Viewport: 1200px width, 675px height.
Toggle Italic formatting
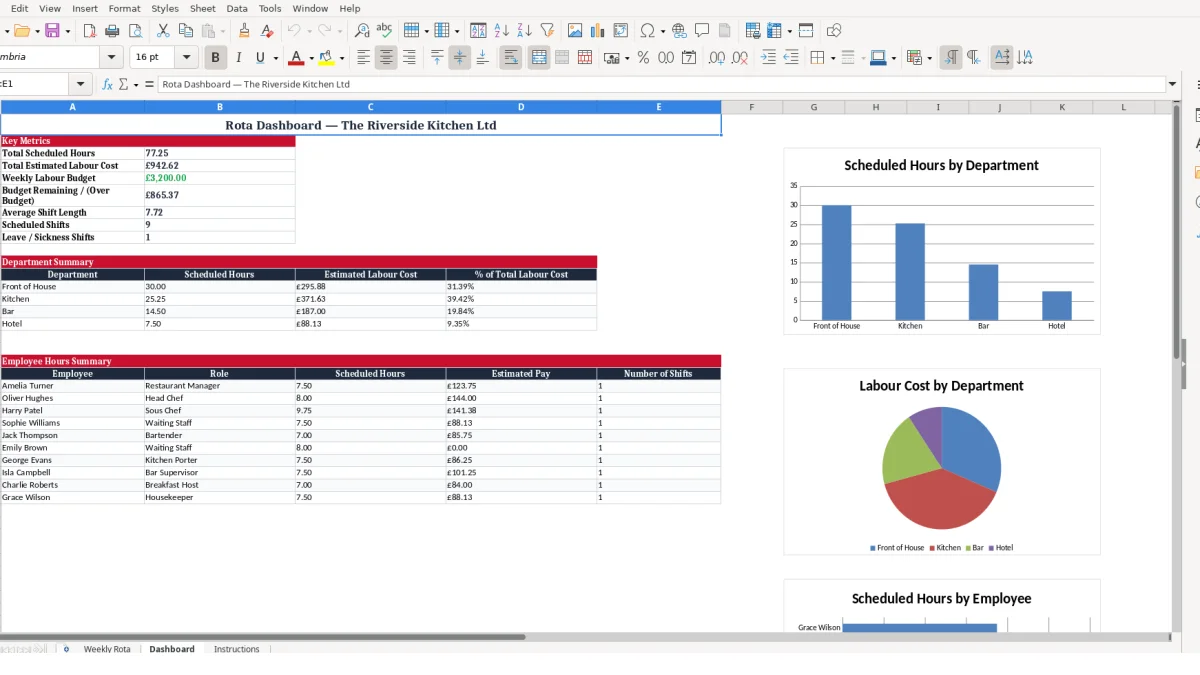(x=238, y=58)
